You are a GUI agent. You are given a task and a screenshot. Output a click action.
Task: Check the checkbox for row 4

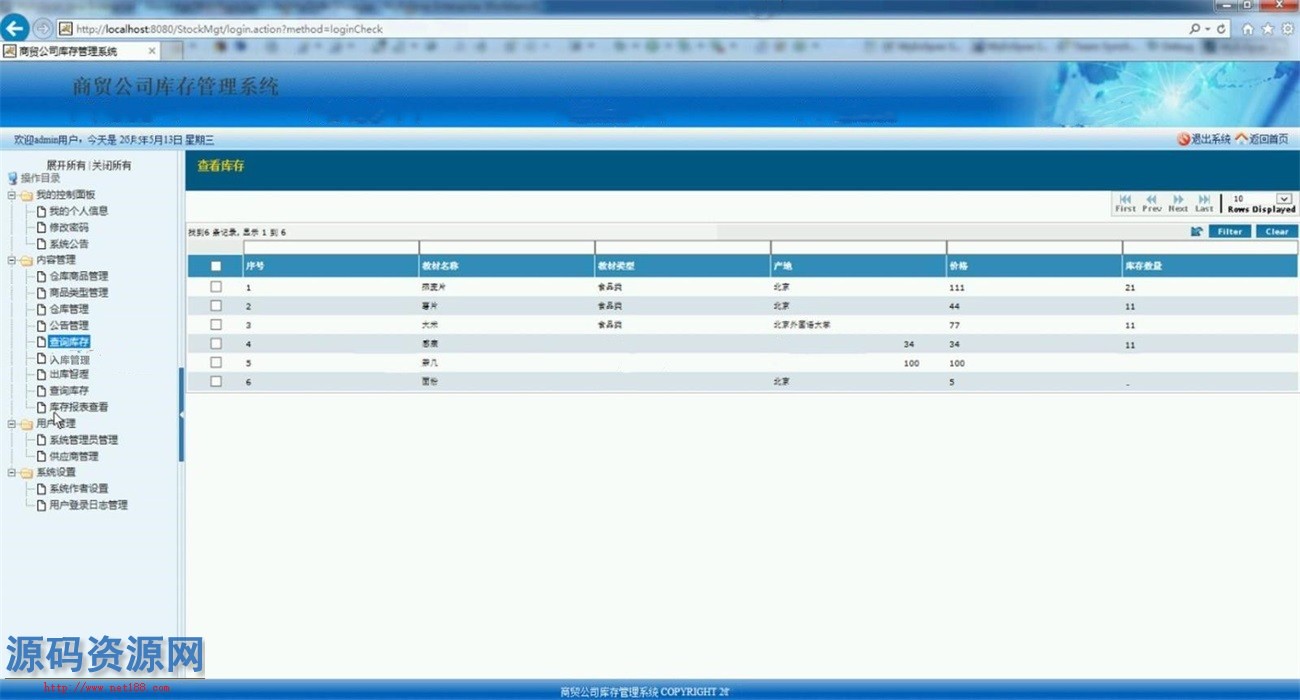pyautogui.click(x=216, y=344)
